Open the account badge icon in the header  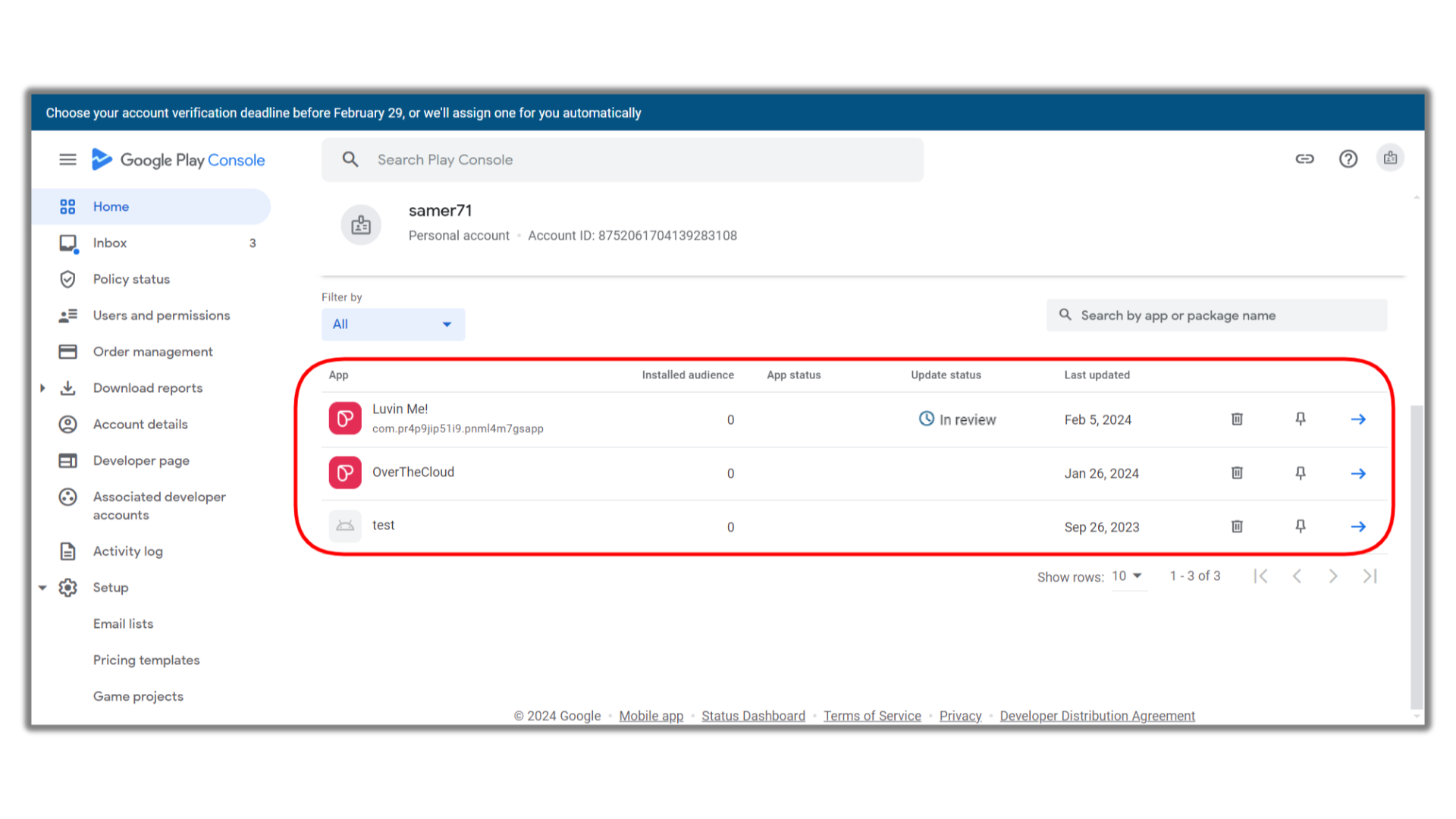[x=1390, y=158]
